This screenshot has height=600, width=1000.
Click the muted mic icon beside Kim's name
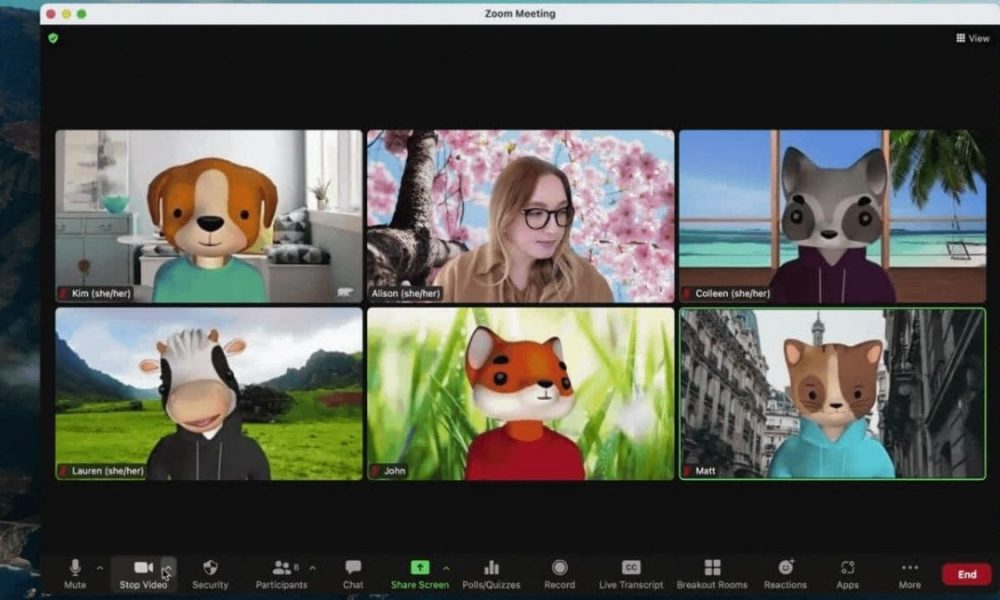(63, 293)
